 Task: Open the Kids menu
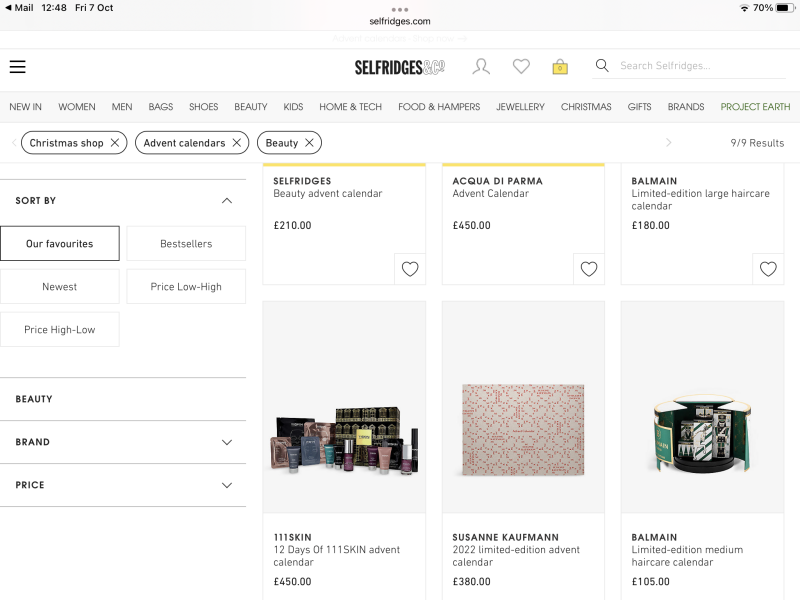click(293, 107)
